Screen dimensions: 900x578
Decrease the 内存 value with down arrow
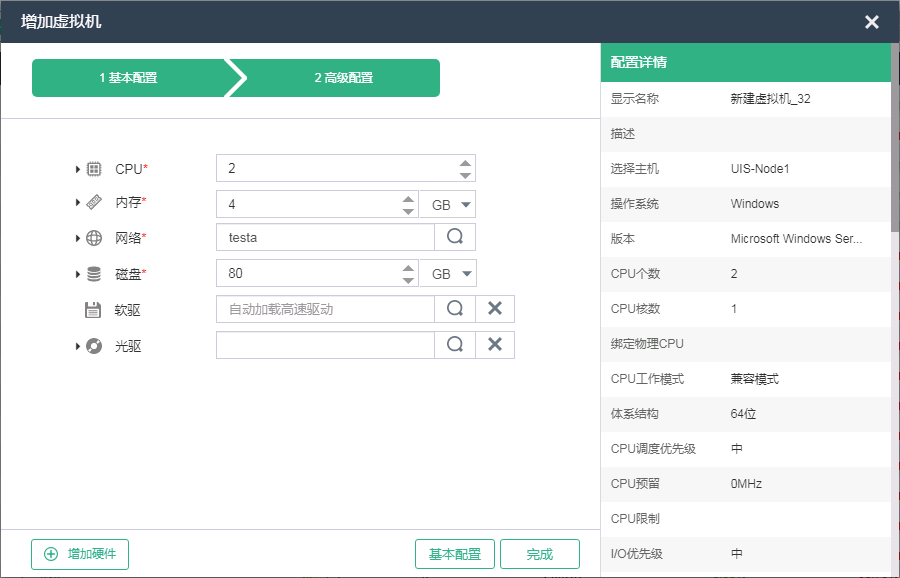(x=408, y=210)
